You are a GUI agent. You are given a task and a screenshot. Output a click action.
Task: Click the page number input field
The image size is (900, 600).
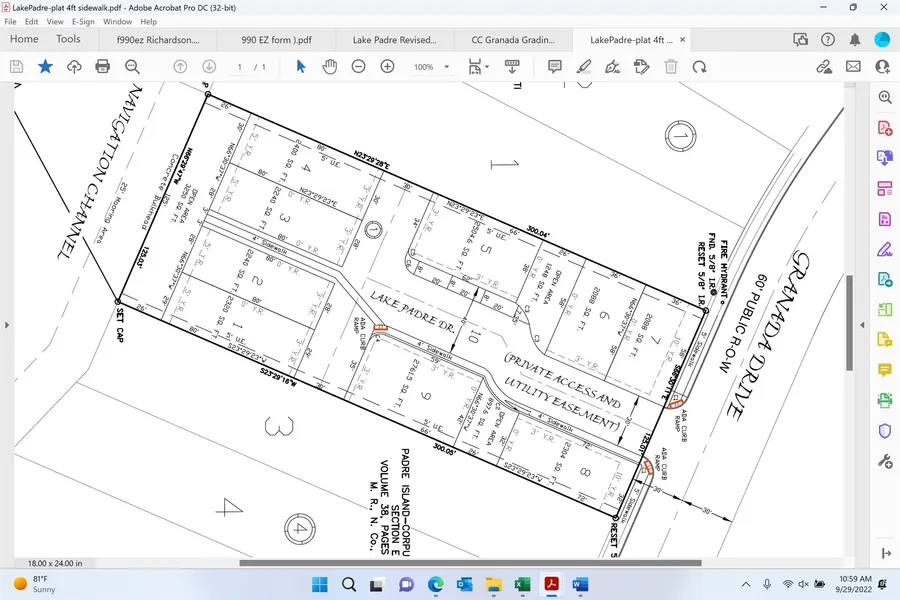tap(241, 67)
